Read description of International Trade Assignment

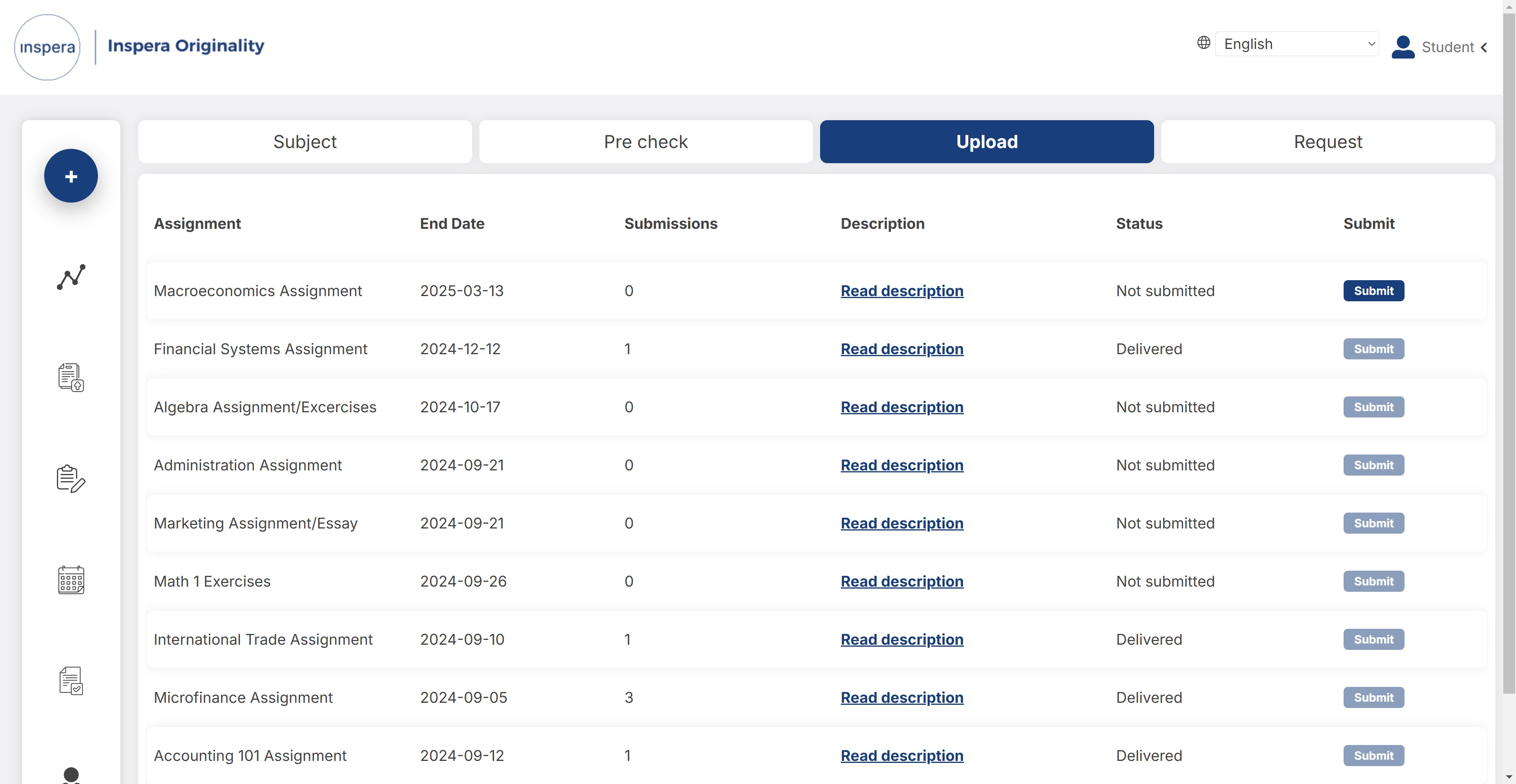[x=902, y=639]
